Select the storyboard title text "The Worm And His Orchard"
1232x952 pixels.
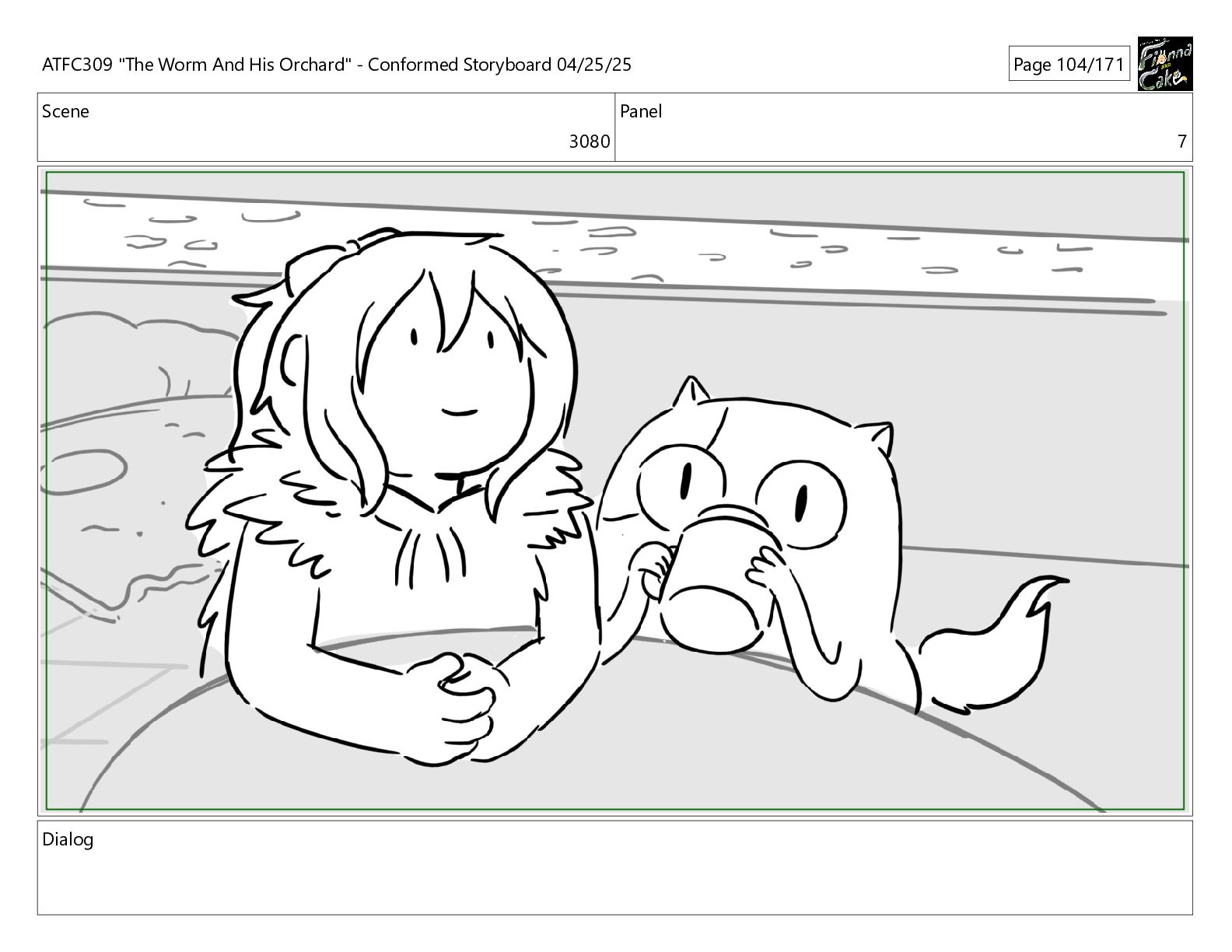point(236,65)
